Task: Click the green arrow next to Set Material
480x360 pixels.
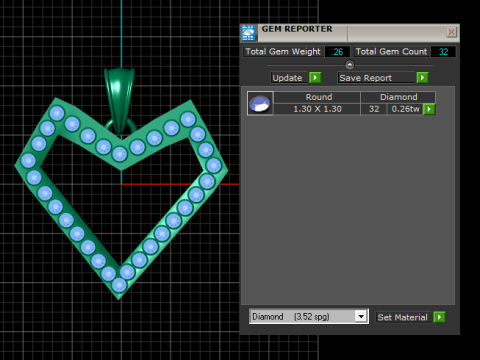Action: pos(439,317)
